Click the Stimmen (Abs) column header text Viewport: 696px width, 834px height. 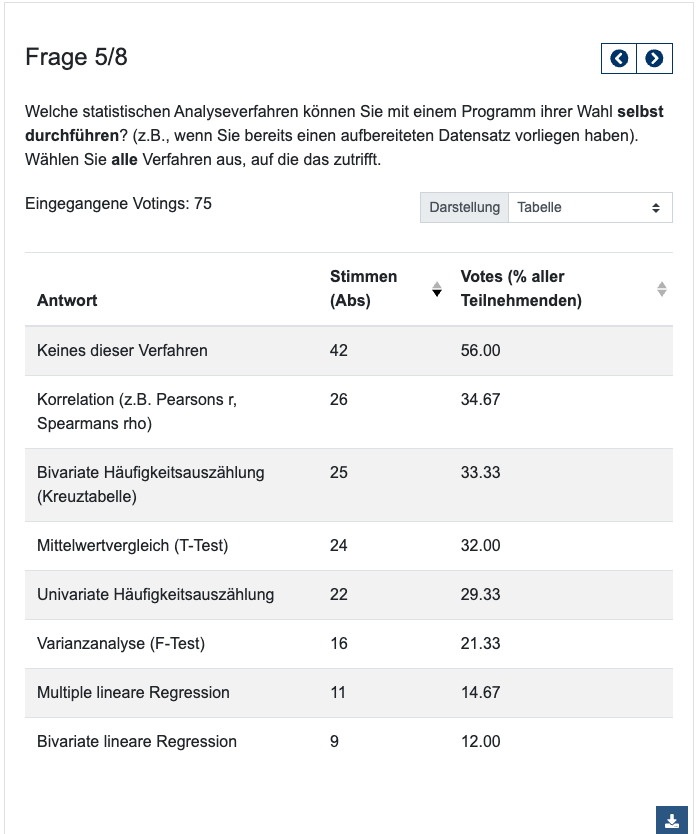pos(363,288)
